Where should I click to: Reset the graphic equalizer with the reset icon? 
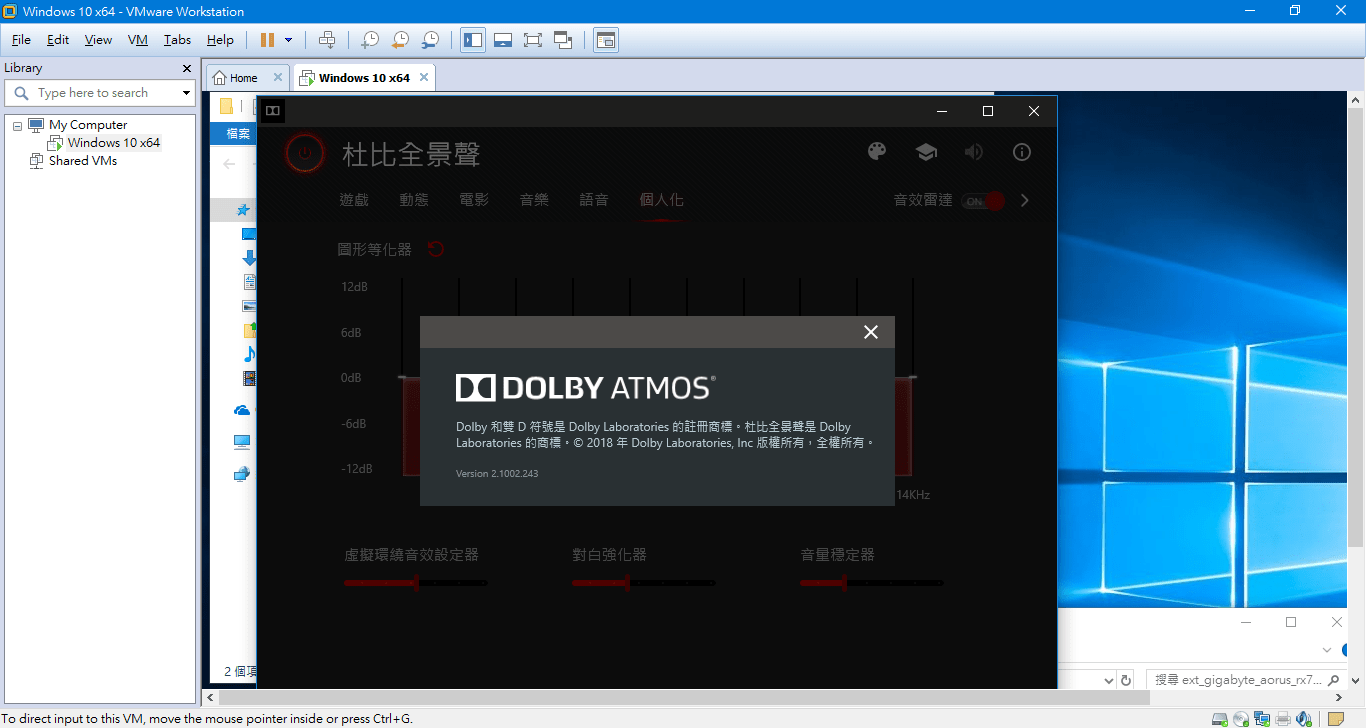tap(435, 249)
